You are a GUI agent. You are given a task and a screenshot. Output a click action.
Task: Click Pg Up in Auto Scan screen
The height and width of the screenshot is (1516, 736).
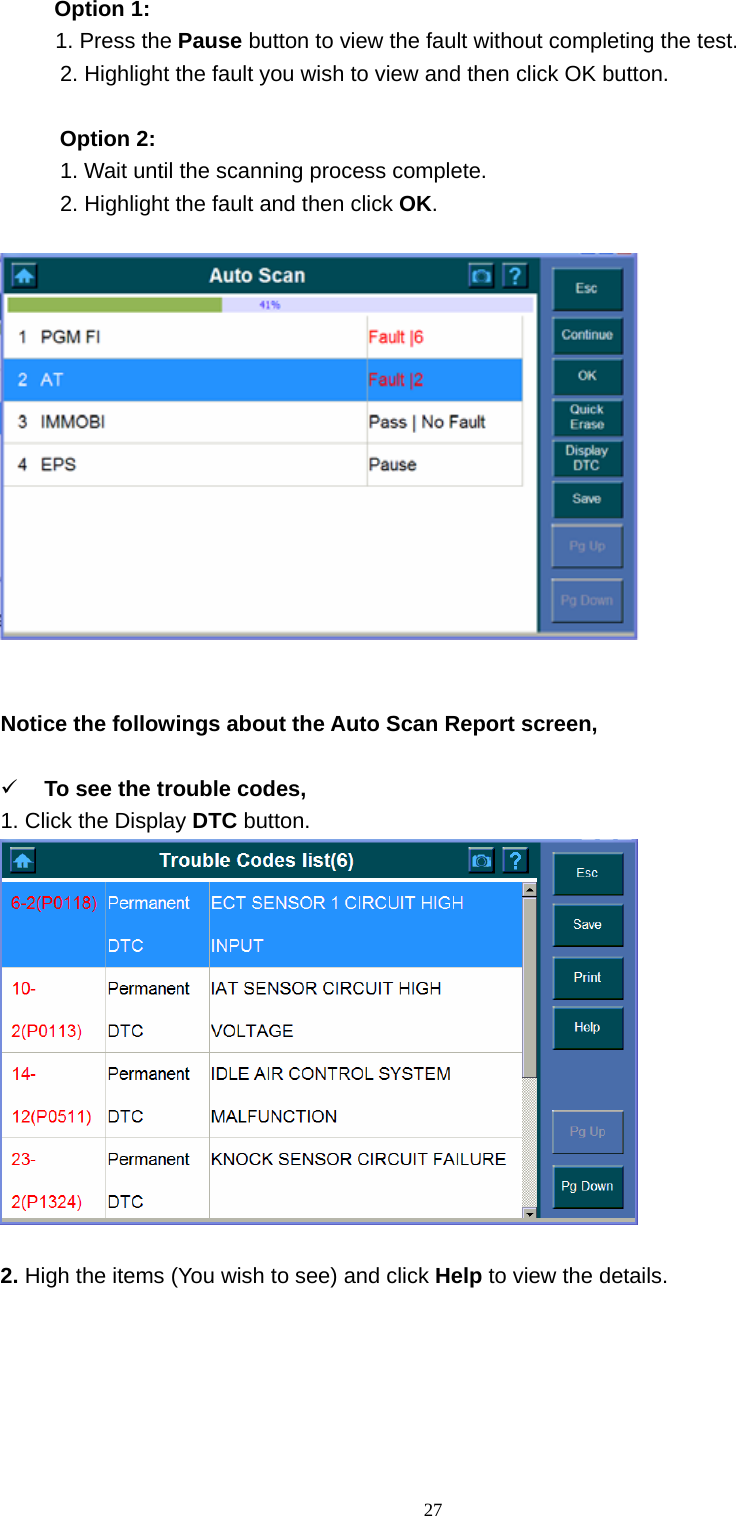point(587,546)
